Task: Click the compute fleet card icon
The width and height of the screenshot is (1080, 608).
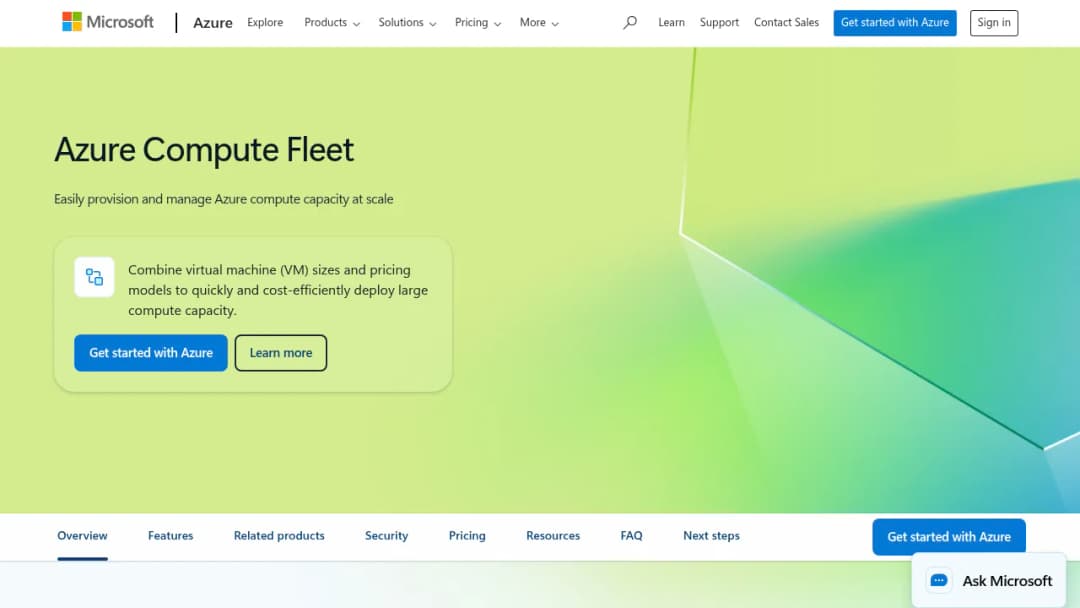Action: click(94, 277)
